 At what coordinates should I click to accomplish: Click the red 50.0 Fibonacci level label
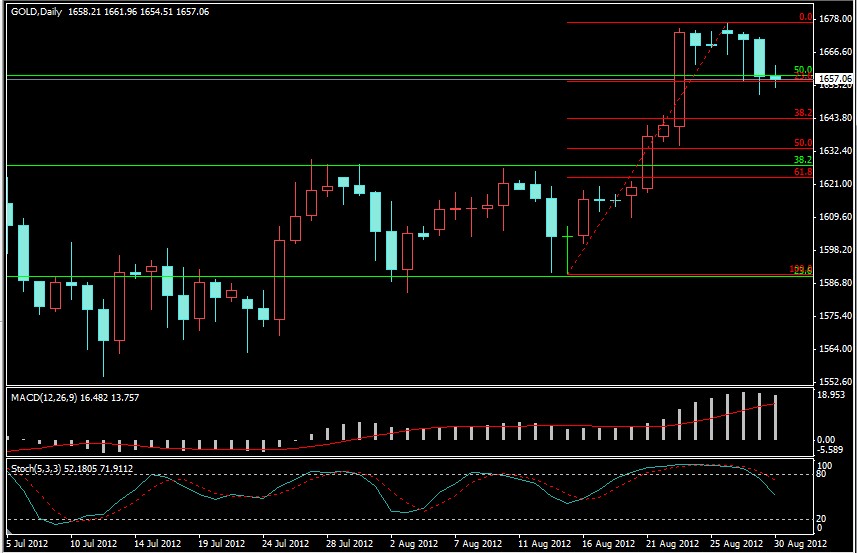pos(802,143)
